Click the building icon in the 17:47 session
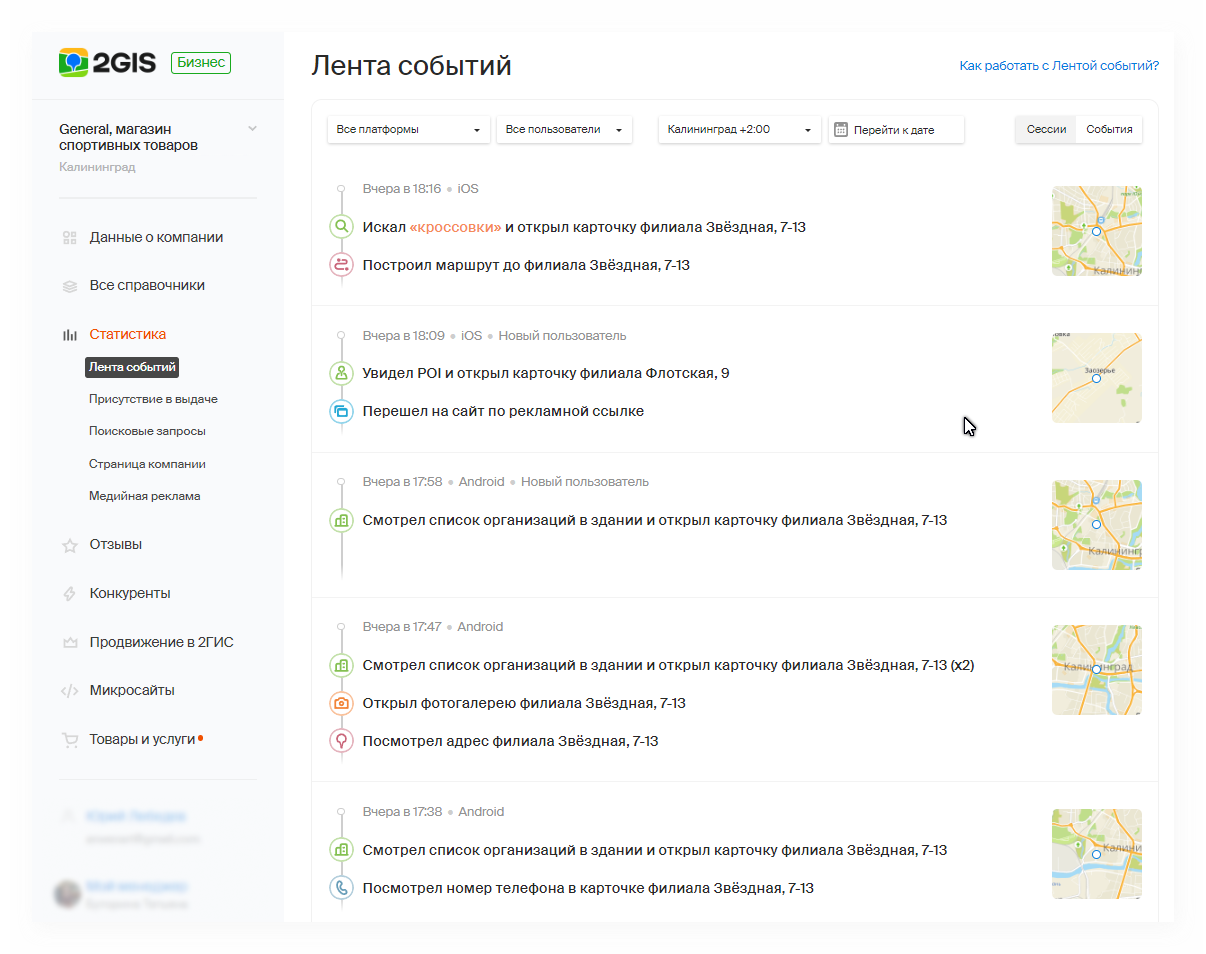Image resolution: width=1206 pixels, height=954 pixels. pos(342,665)
